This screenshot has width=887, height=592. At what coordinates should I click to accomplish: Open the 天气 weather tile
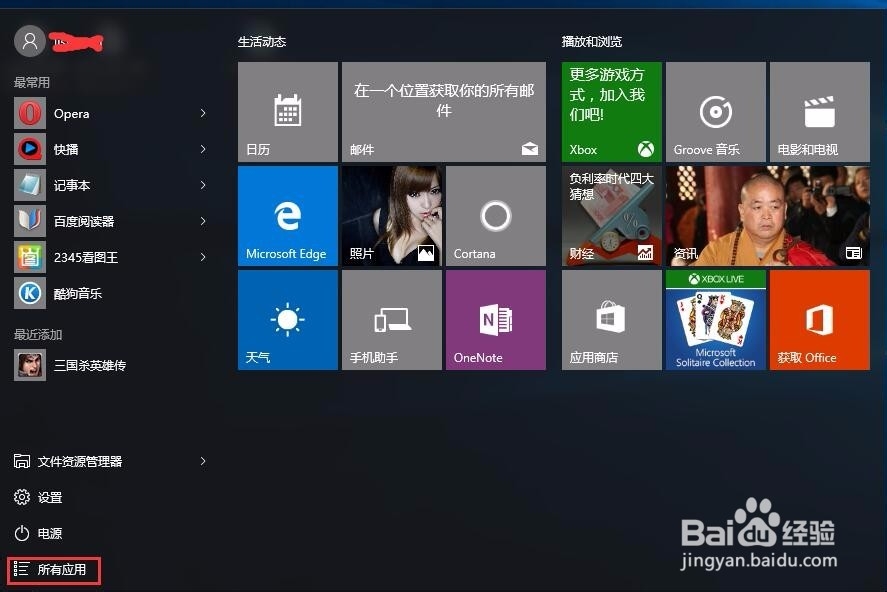(x=288, y=320)
